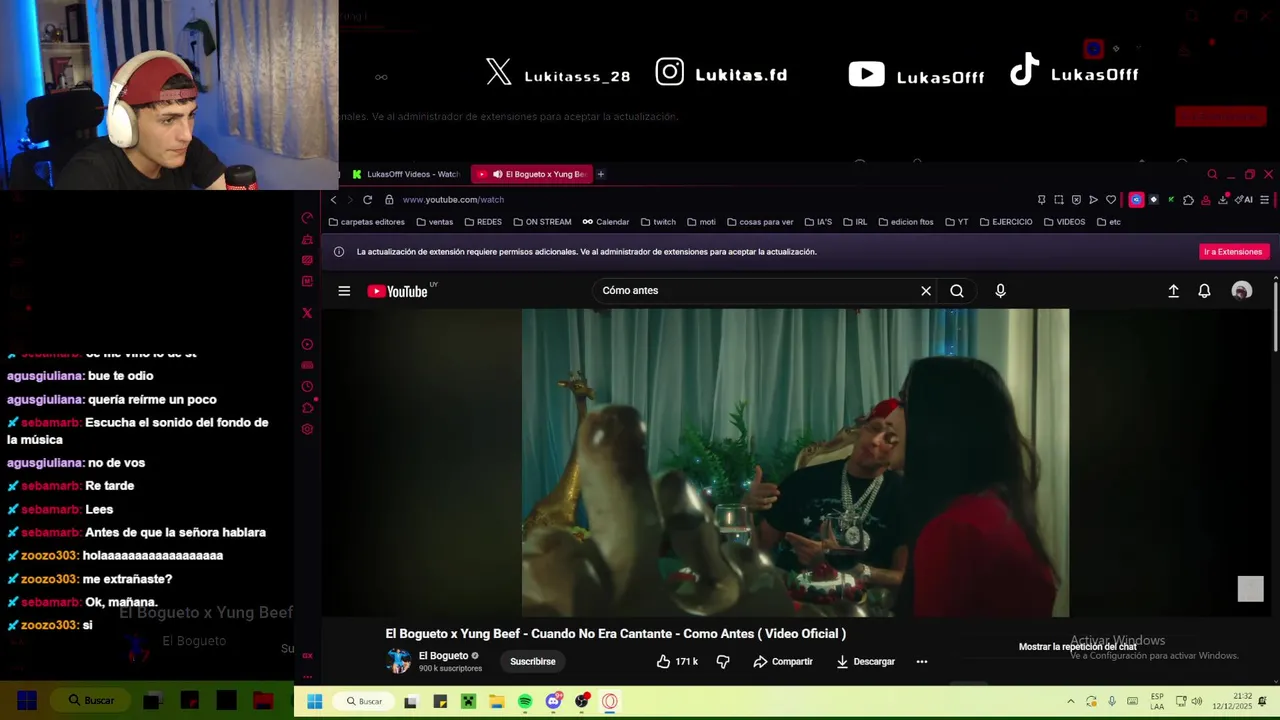This screenshot has width=1280, height=720.
Task: Reload the YouTube page
Action: 368,200
